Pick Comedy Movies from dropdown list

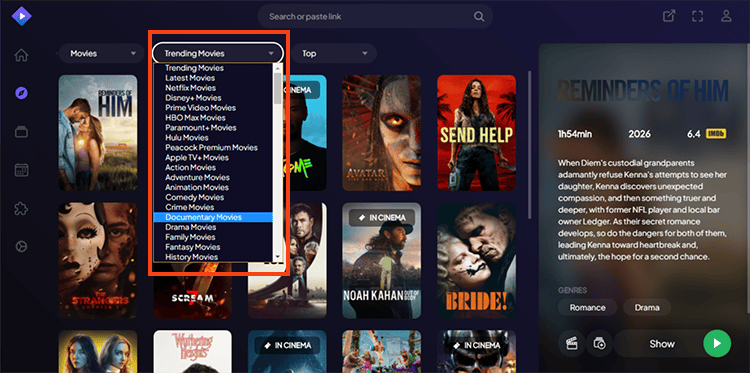click(213, 197)
